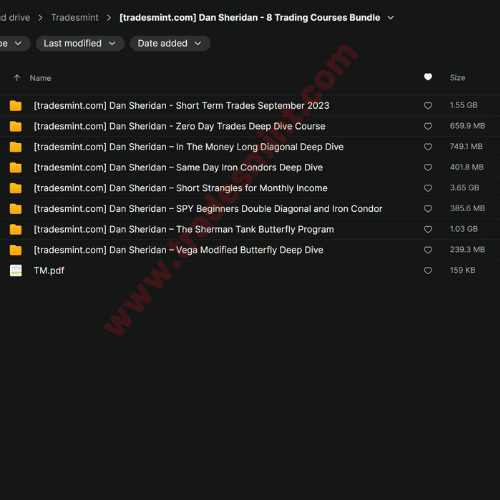Favorite The Sherman Tank Butterfly Program folder
This screenshot has width=500, height=500.
[428, 229]
